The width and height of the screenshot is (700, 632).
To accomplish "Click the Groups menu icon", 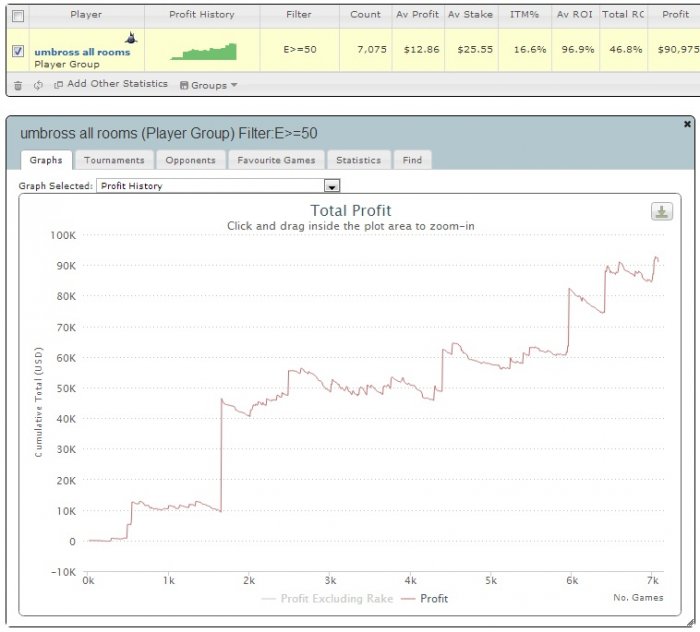I will pyautogui.click(x=184, y=85).
